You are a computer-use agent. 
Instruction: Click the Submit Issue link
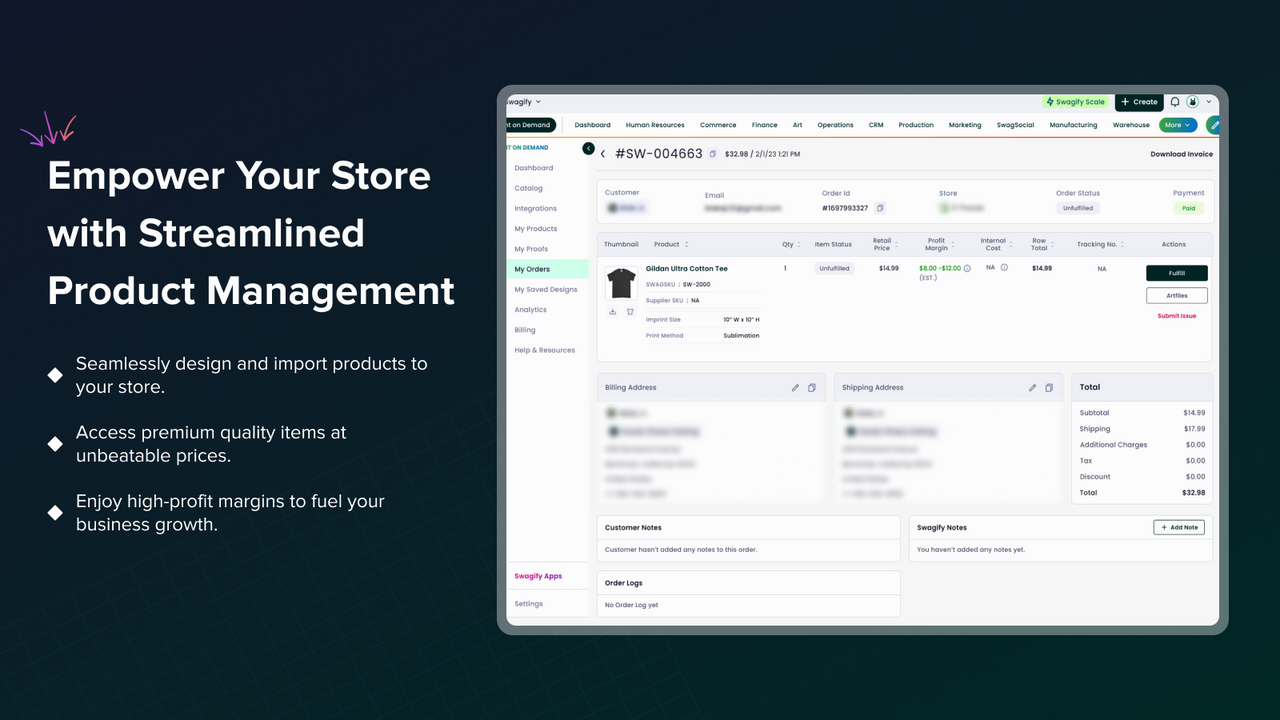click(1177, 316)
